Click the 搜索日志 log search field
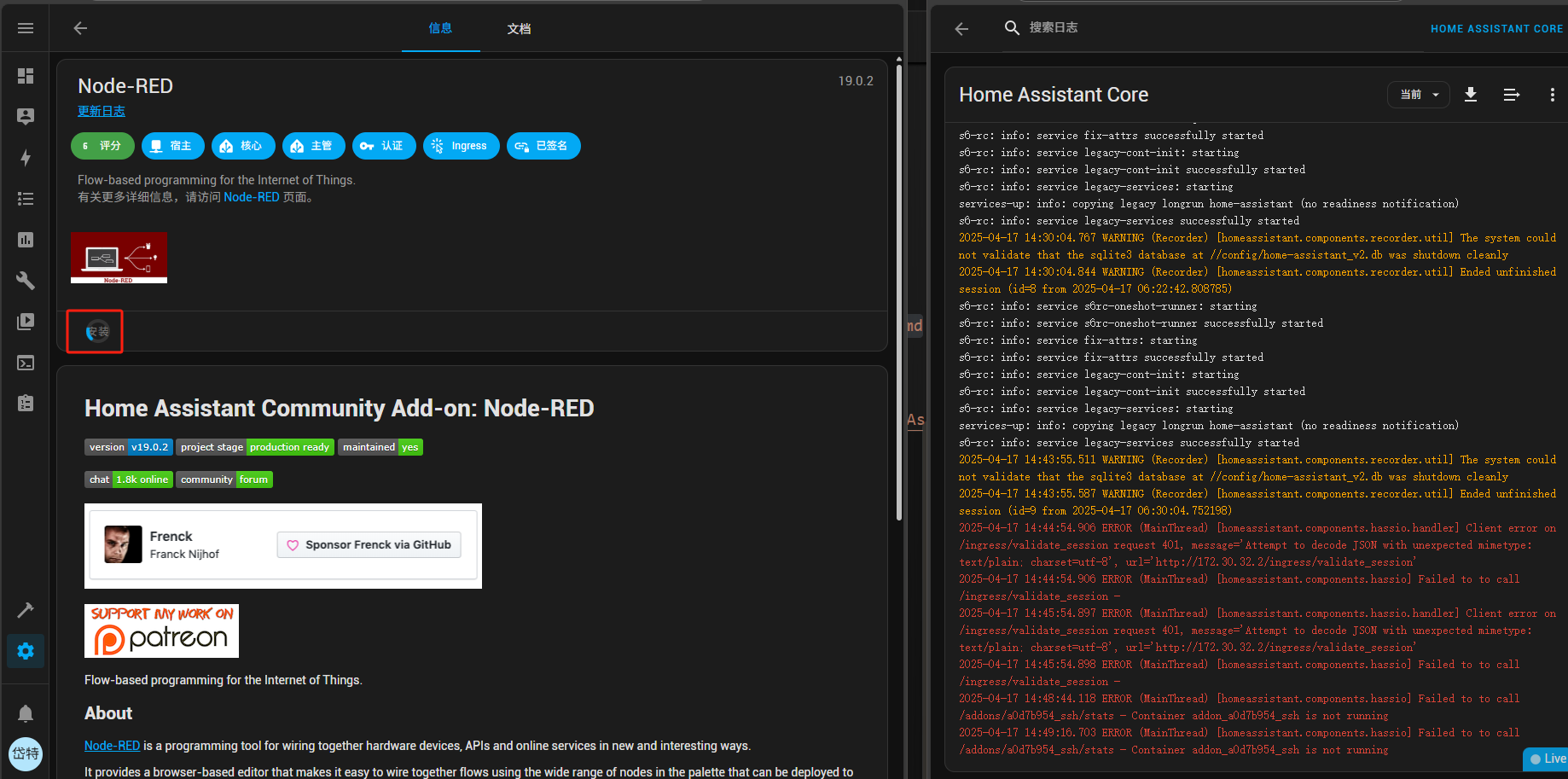This screenshot has height=779, width=1568. click(x=1053, y=27)
